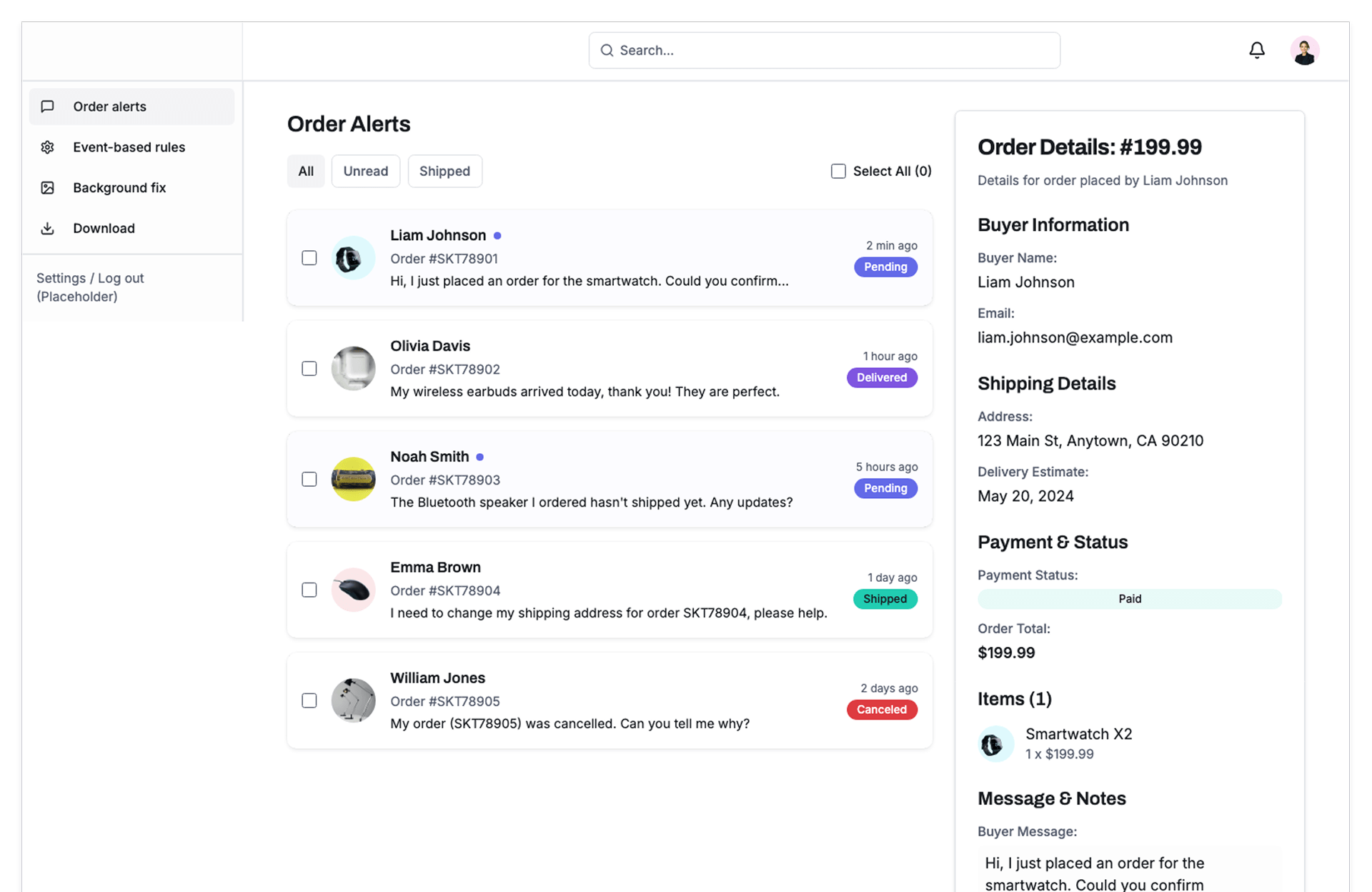The height and width of the screenshot is (892, 1372).
Task: Click the Smartwatch X2 item thumbnail
Action: click(x=995, y=744)
